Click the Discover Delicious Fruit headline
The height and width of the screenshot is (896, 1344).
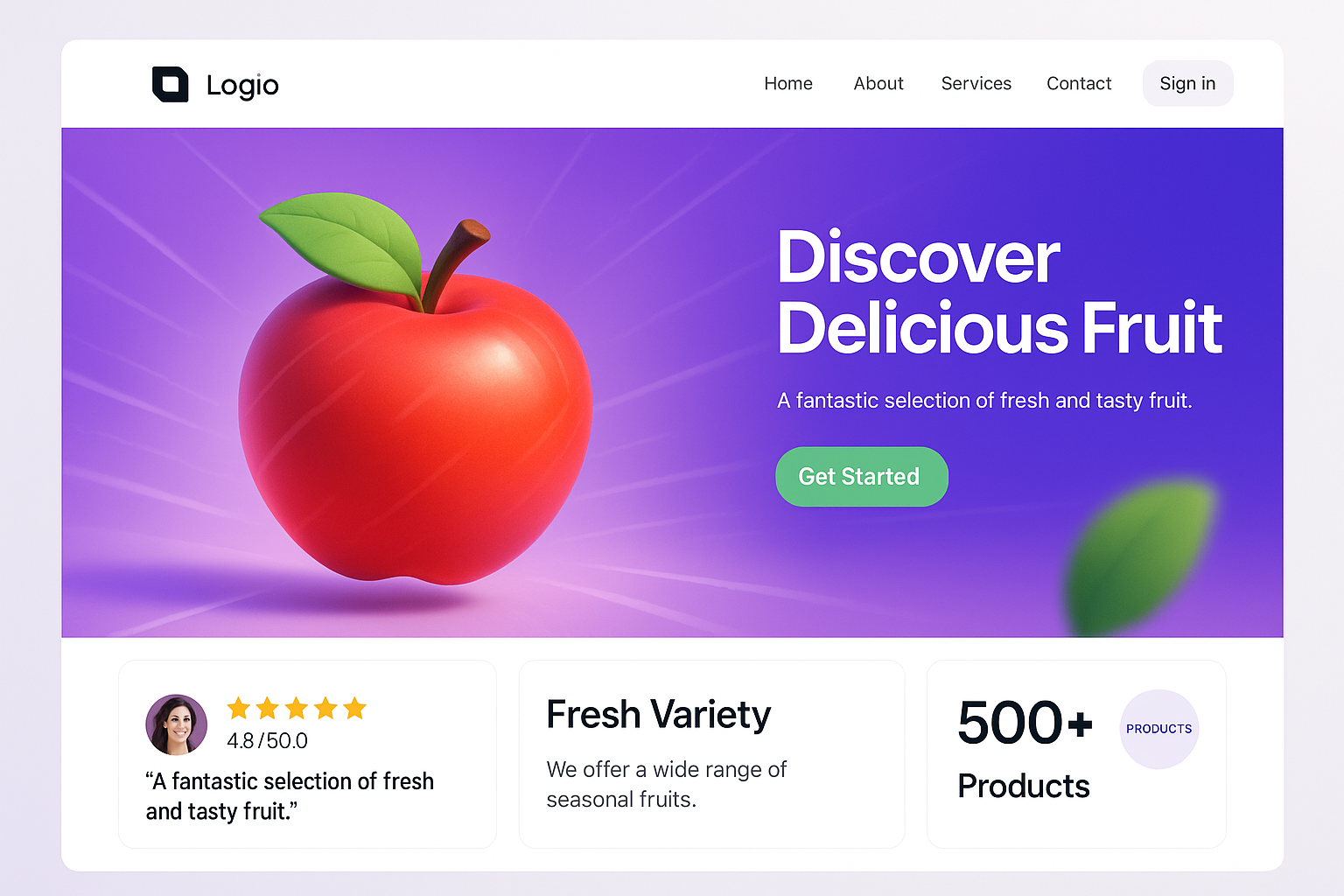tap(999, 292)
